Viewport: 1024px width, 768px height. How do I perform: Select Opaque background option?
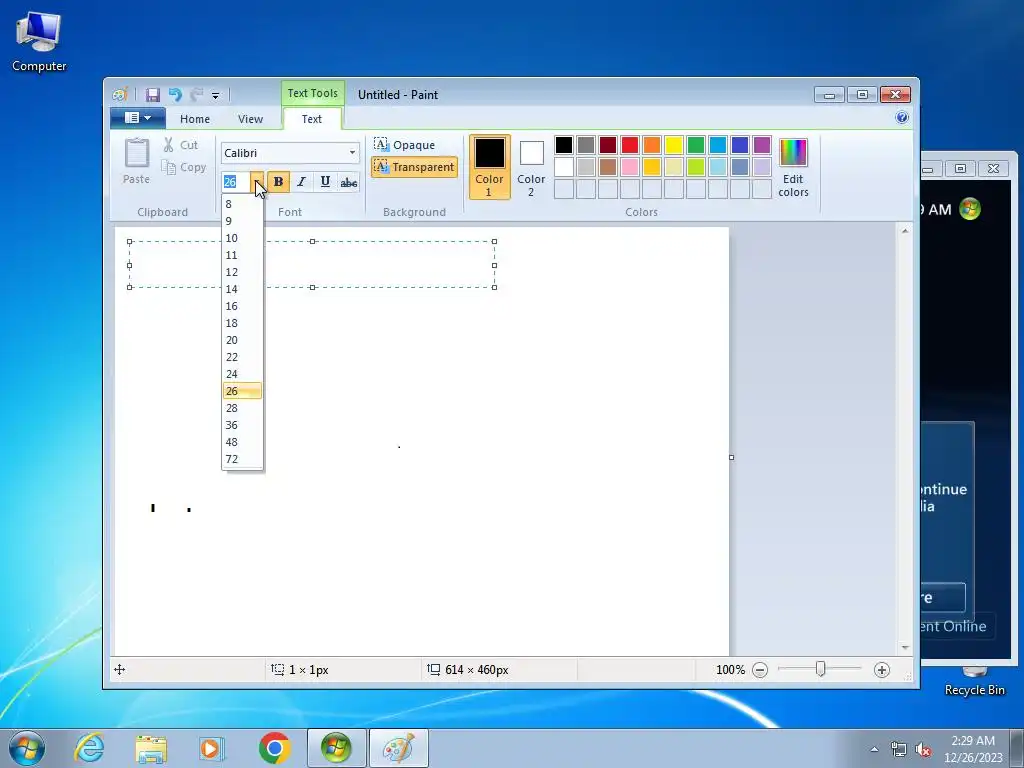pyautogui.click(x=405, y=145)
